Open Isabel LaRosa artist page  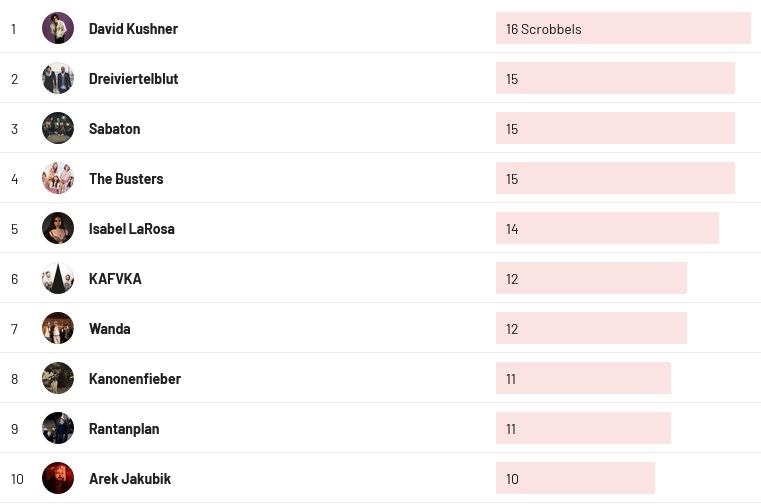tap(131, 229)
